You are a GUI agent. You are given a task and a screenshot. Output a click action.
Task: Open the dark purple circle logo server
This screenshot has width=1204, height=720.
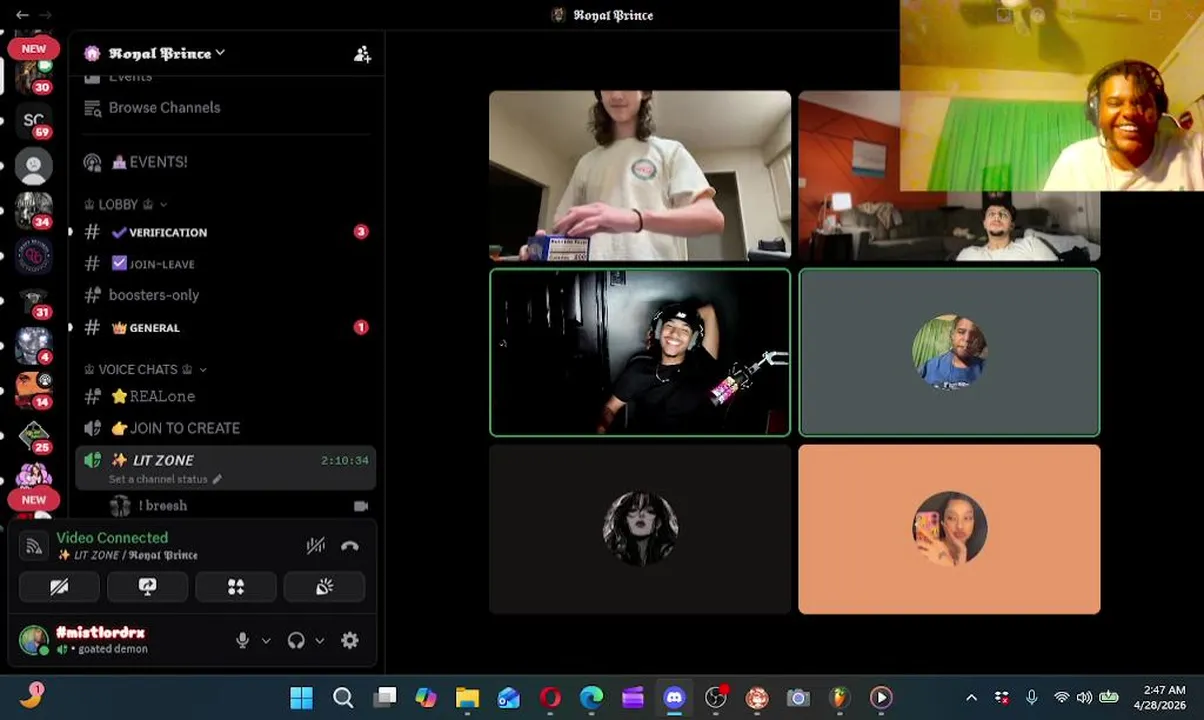click(x=34, y=256)
